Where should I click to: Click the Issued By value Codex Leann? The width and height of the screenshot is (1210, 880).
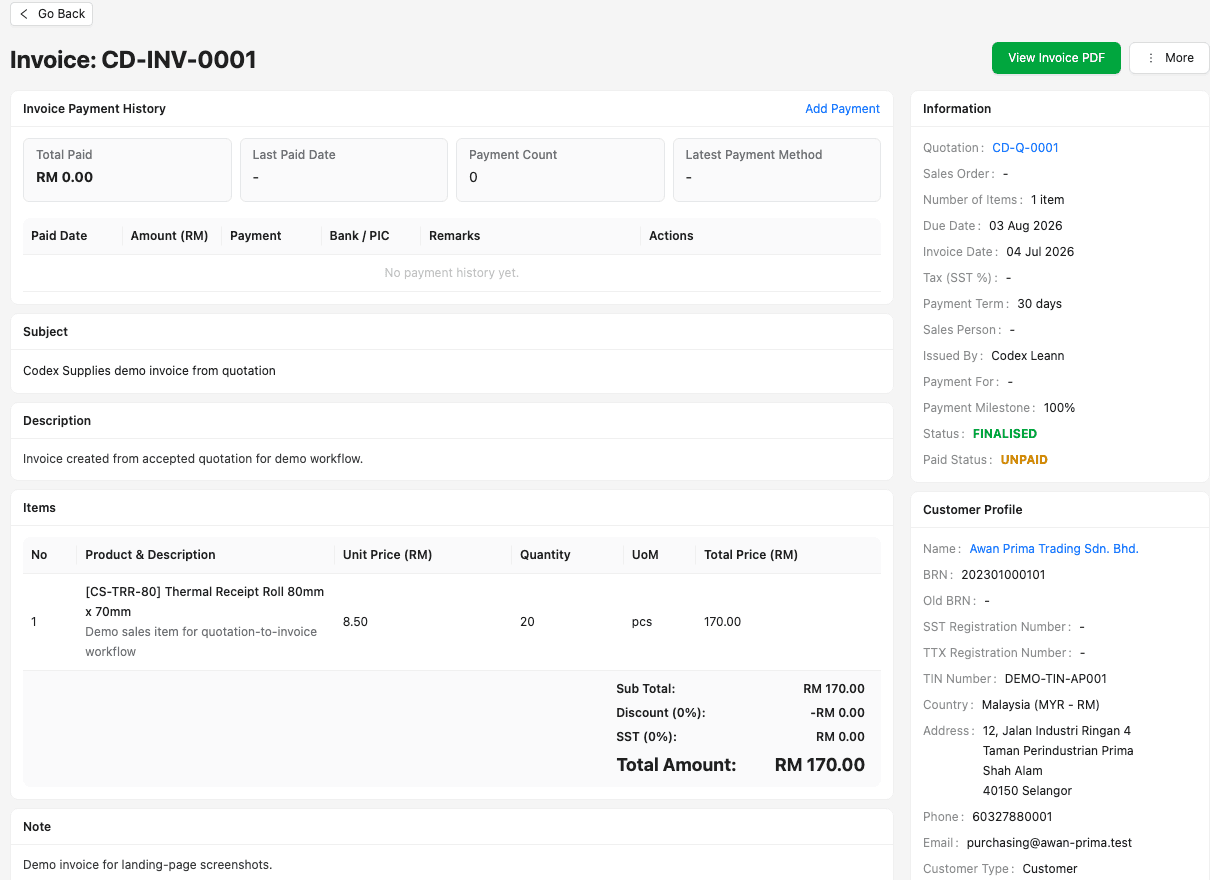pos(1028,356)
